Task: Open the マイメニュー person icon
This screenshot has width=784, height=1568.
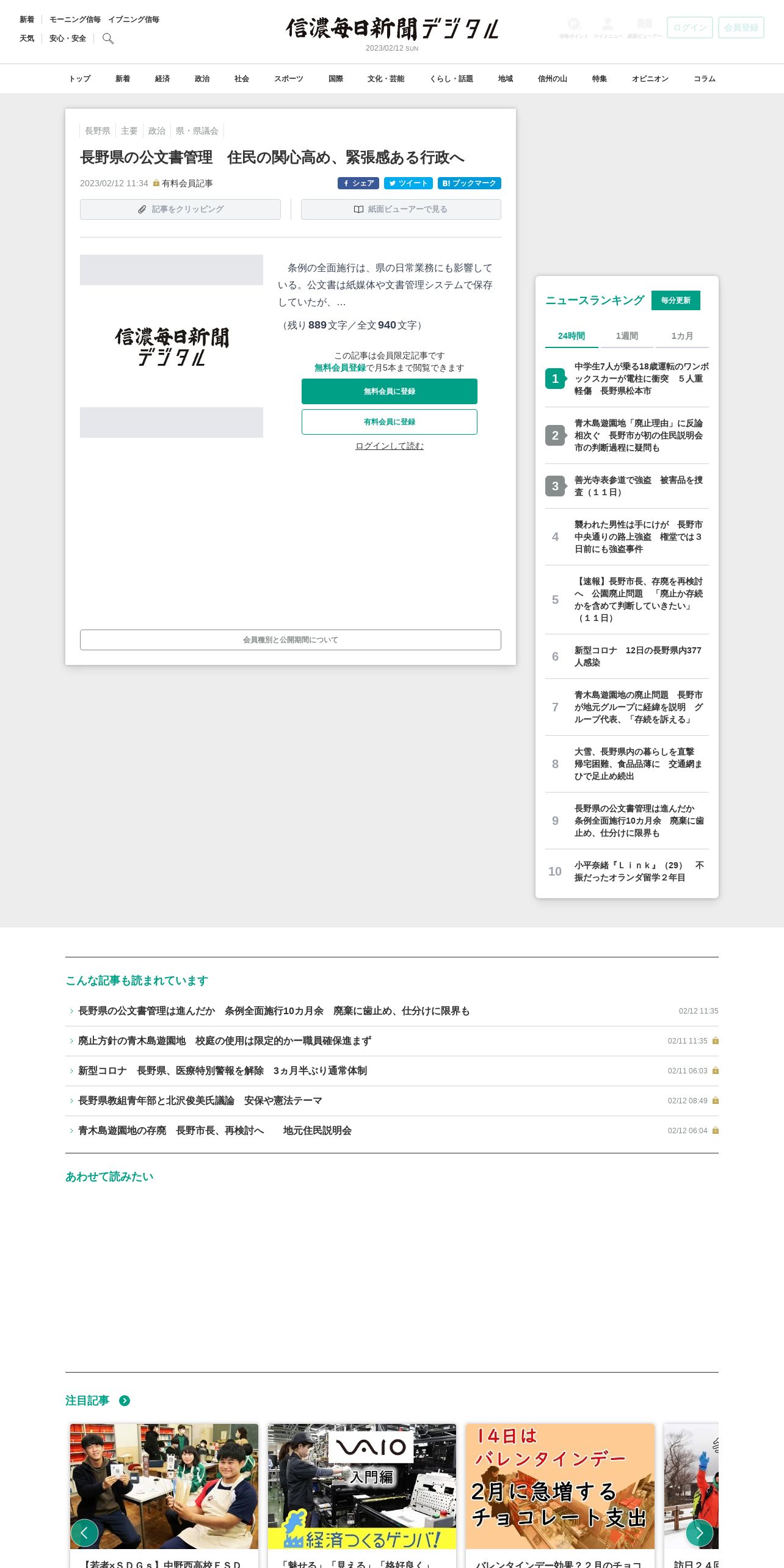Action: (608, 28)
